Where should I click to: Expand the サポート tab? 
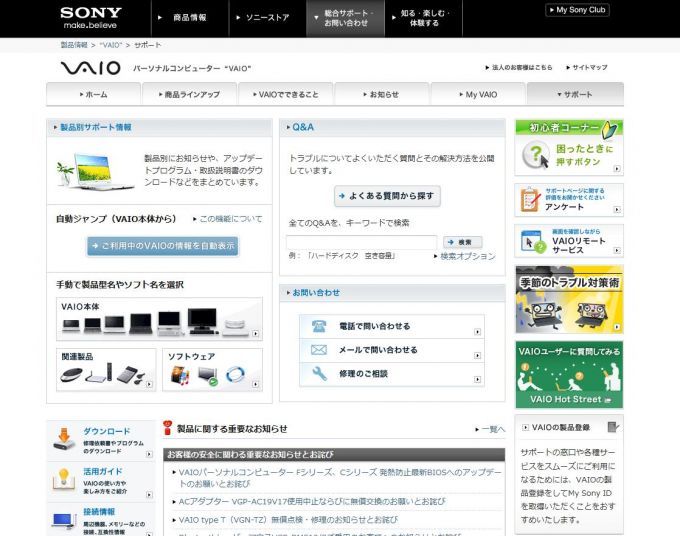click(x=575, y=94)
